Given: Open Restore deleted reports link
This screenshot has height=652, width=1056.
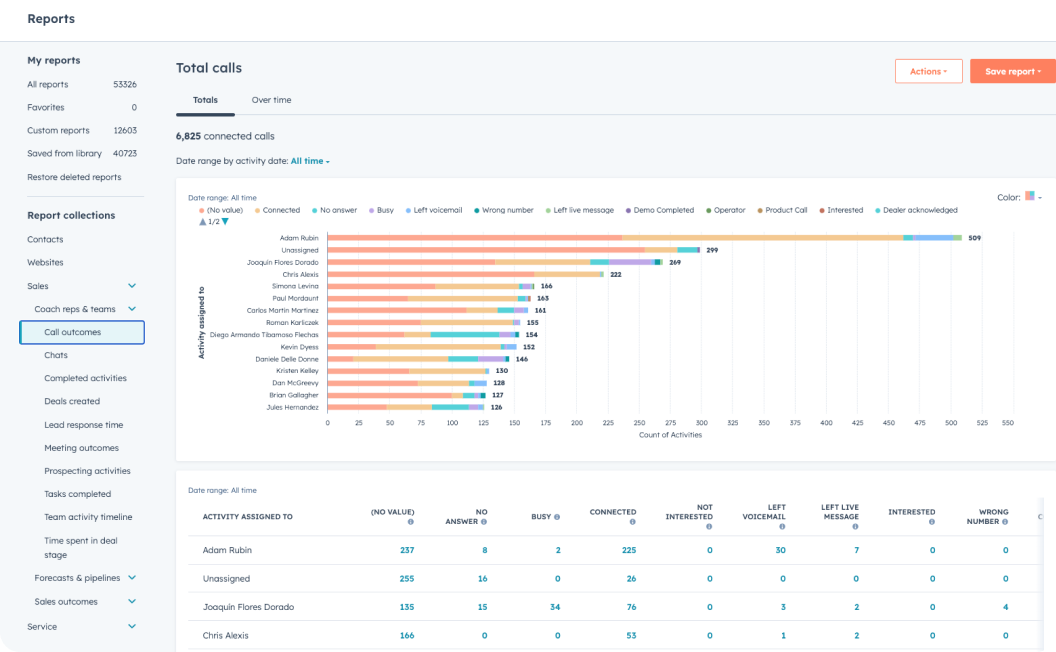Looking at the screenshot, I should 74,177.
